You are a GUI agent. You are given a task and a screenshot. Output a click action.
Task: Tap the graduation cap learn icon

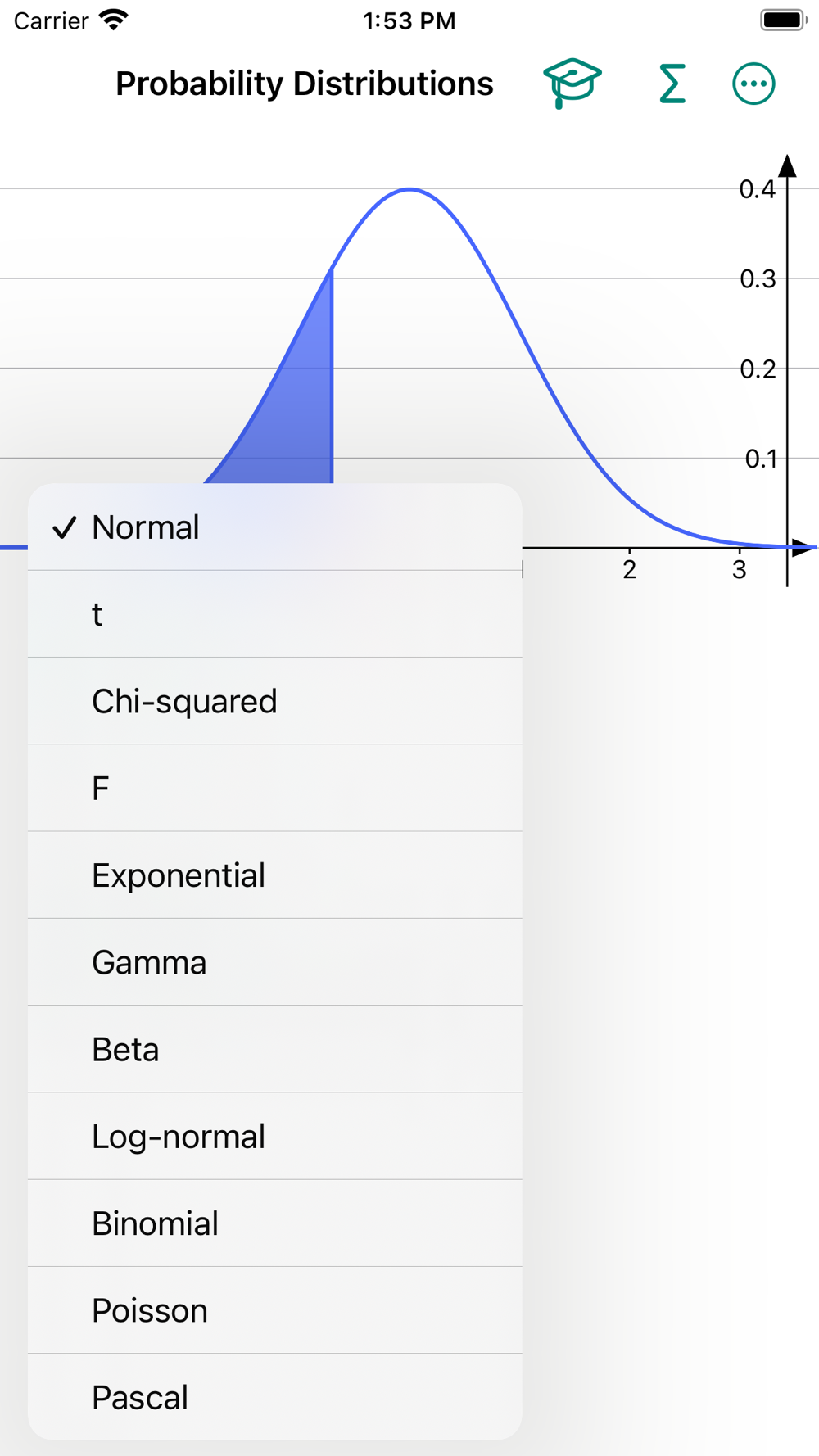tap(572, 83)
